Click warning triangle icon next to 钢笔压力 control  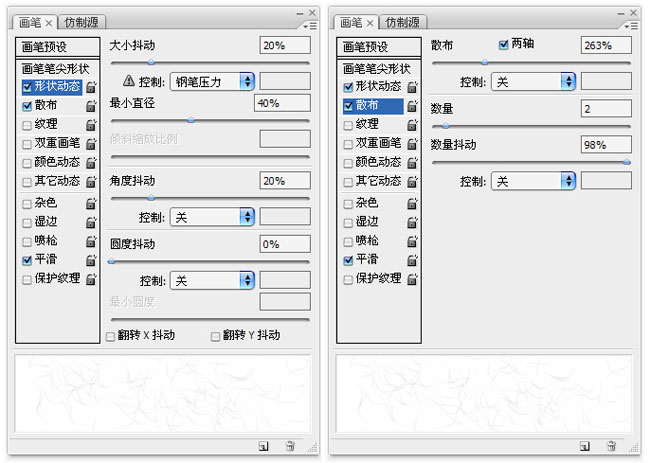[x=128, y=81]
